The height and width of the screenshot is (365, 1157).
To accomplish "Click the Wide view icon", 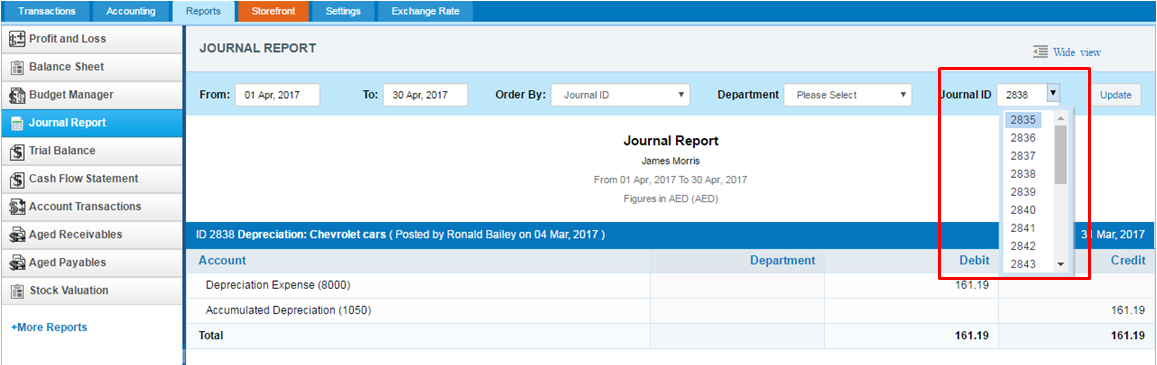I will click(x=1040, y=52).
